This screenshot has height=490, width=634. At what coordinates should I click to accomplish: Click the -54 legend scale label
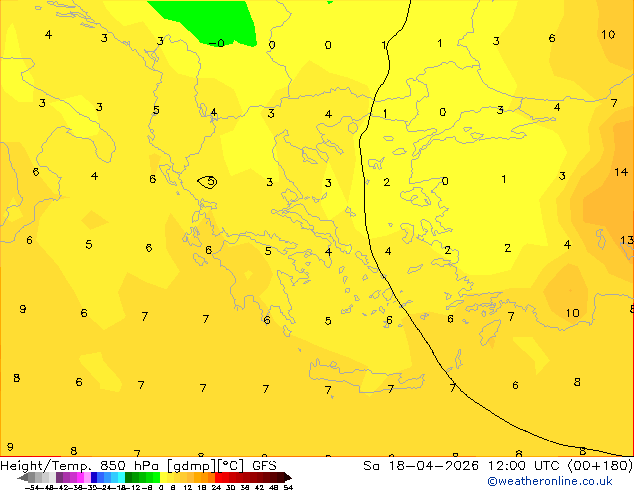click(x=32, y=488)
